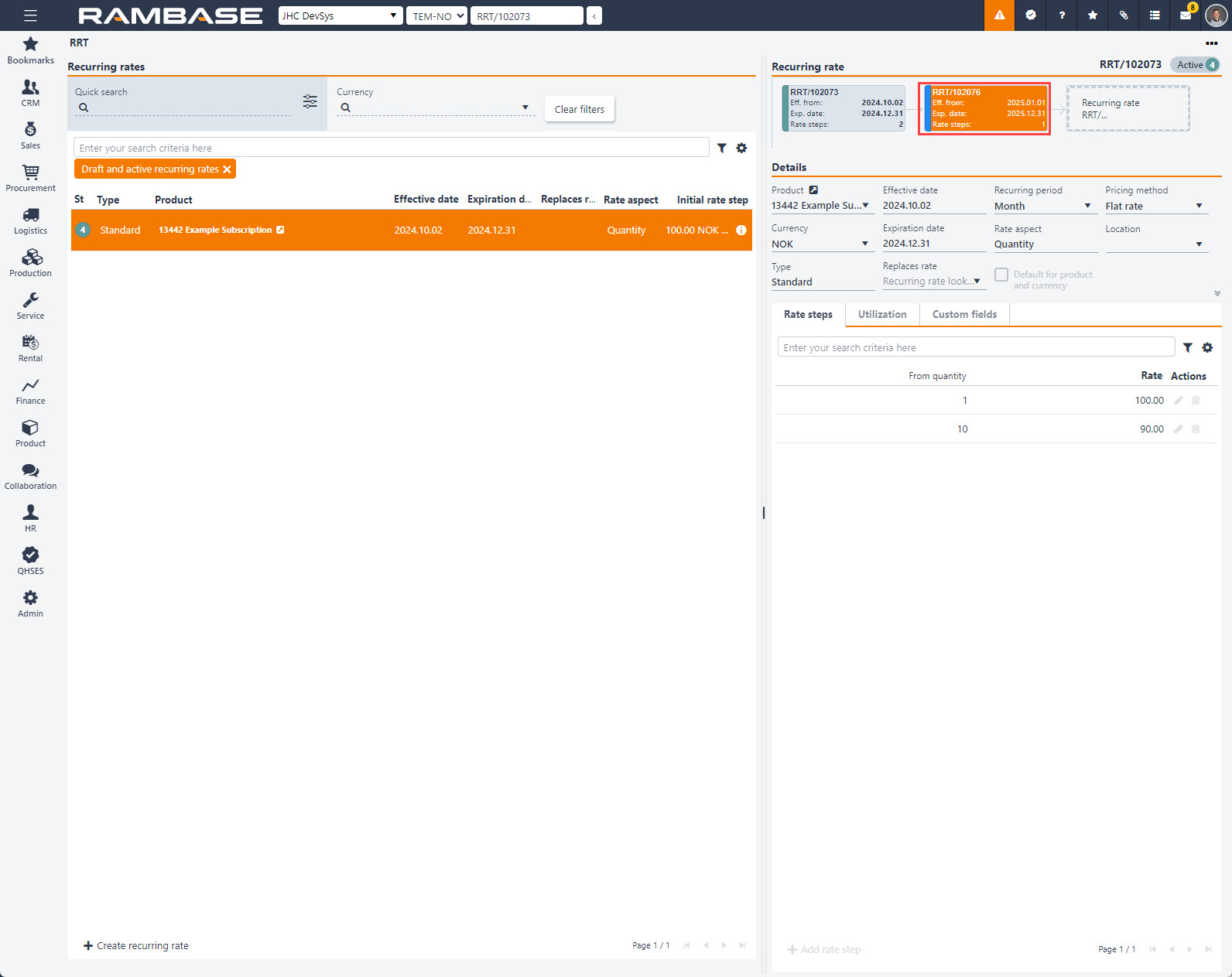
Task: Click the mail notifications icon
Action: tap(1185, 15)
